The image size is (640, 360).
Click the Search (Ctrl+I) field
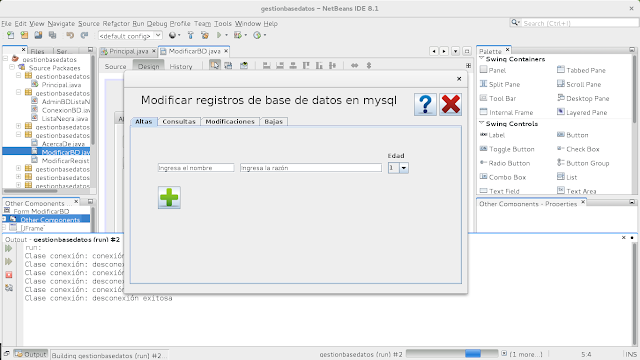coord(580,23)
